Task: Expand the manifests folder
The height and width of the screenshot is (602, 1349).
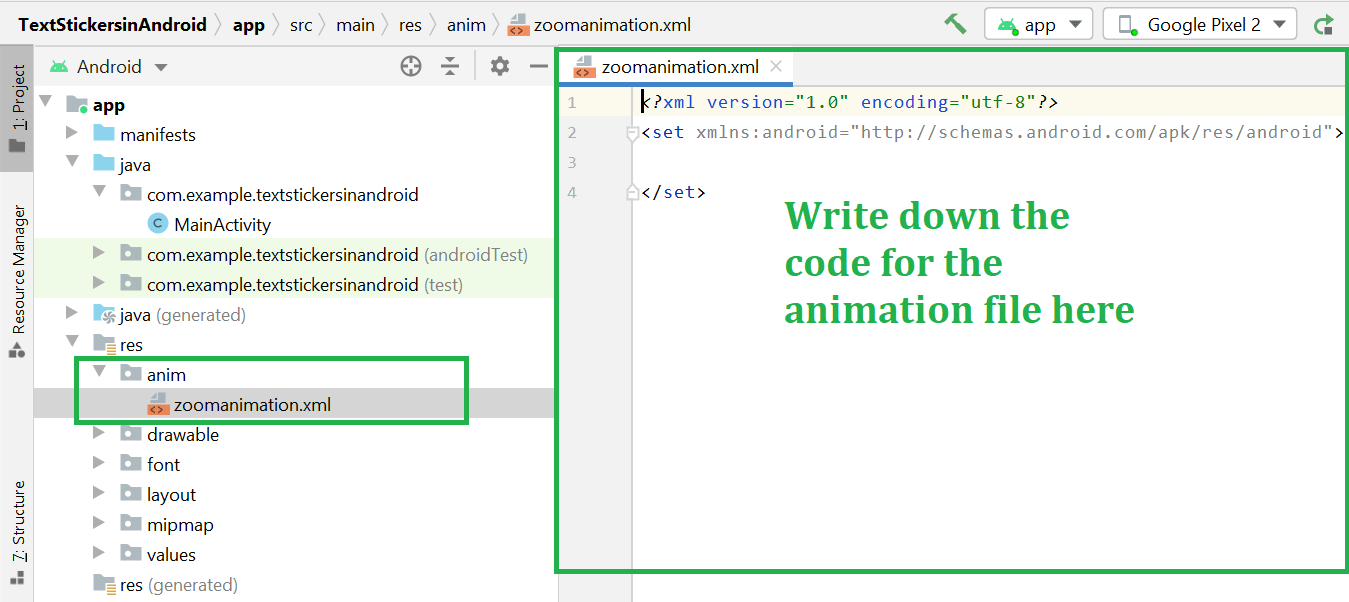Action: (71, 134)
